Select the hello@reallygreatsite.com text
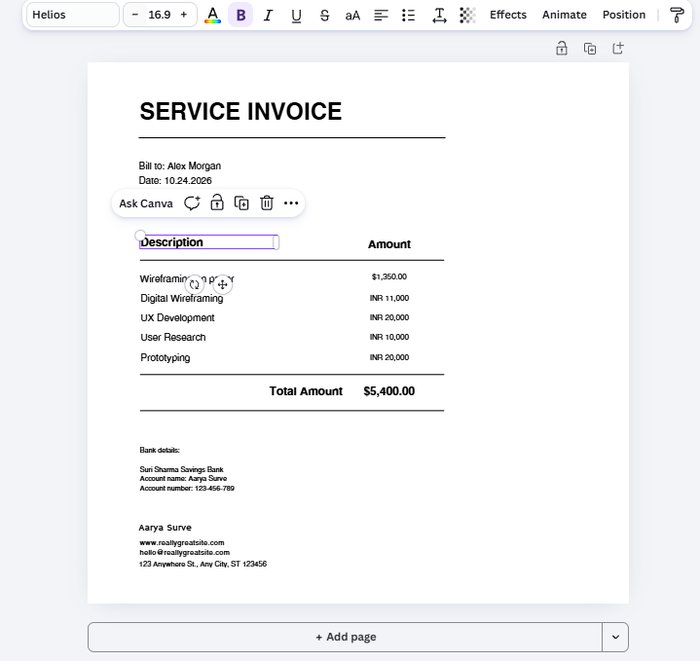The width and height of the screenshot is (700, 661). click(184, 553)
